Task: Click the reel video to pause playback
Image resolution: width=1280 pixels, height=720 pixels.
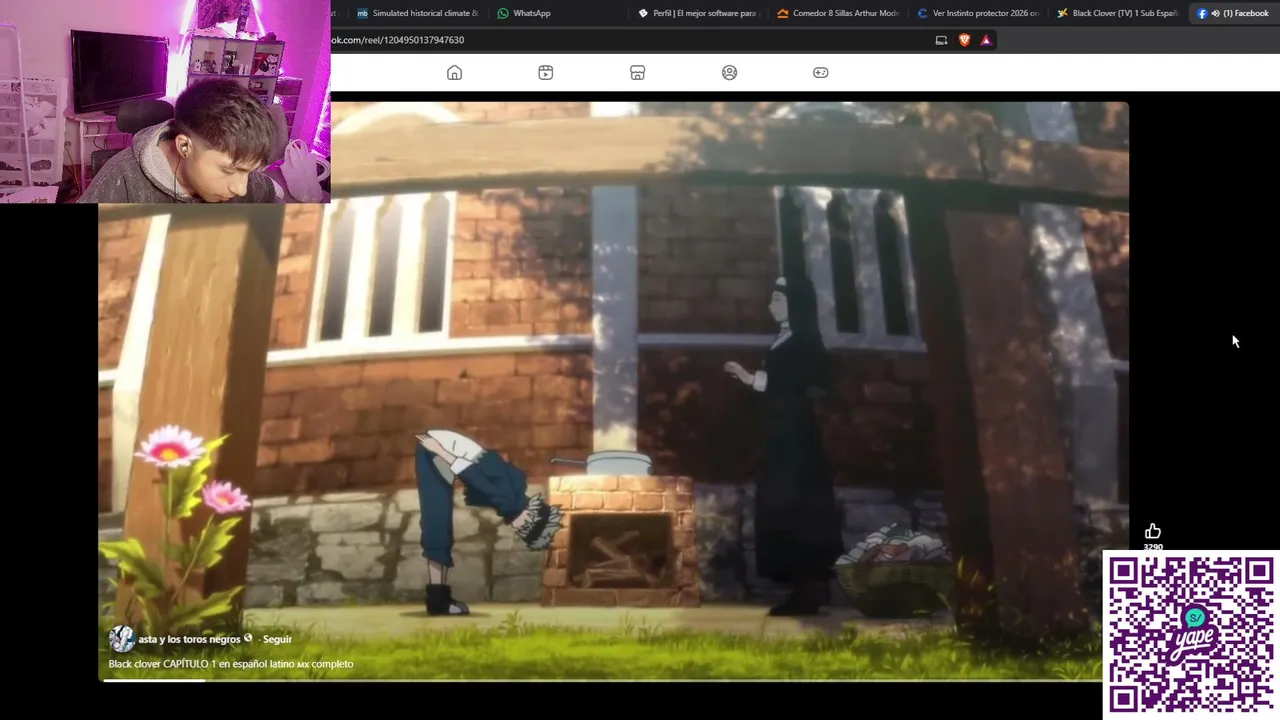Action: [x=614, y=390]
